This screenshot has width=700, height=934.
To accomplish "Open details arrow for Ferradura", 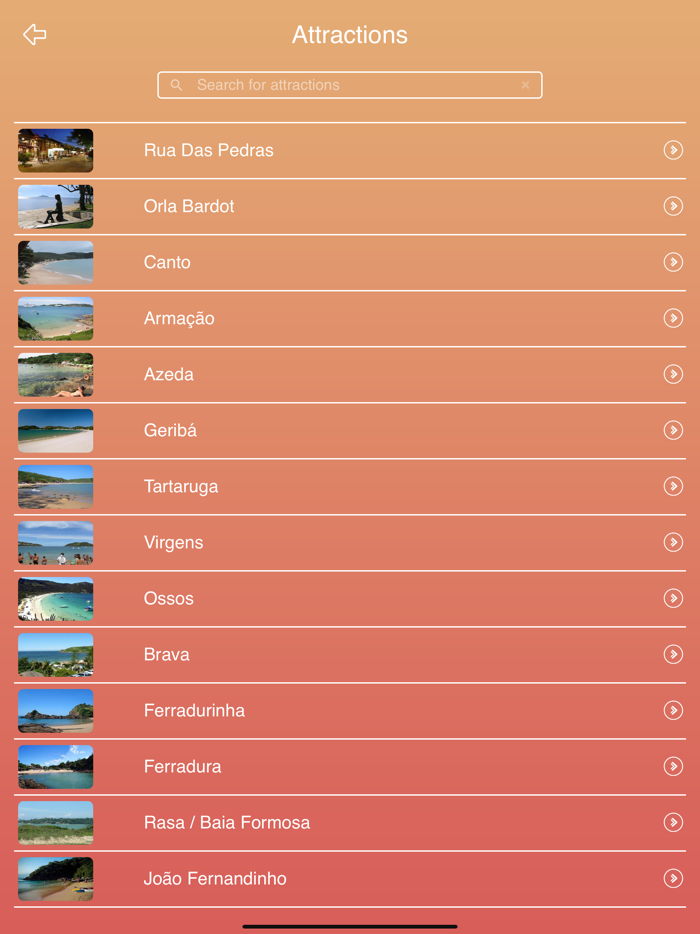I will (x=672, y=767).
